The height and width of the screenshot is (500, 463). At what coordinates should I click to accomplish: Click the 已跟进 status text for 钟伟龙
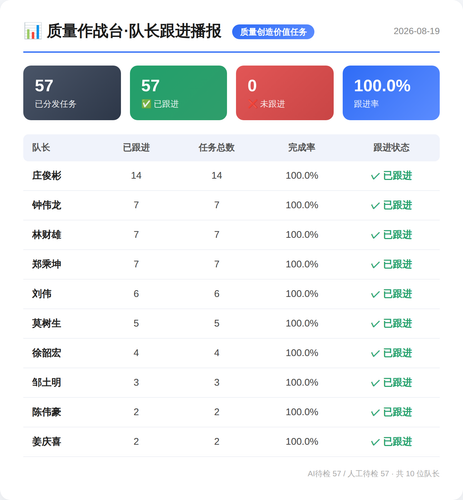click(x=398, y=205)
